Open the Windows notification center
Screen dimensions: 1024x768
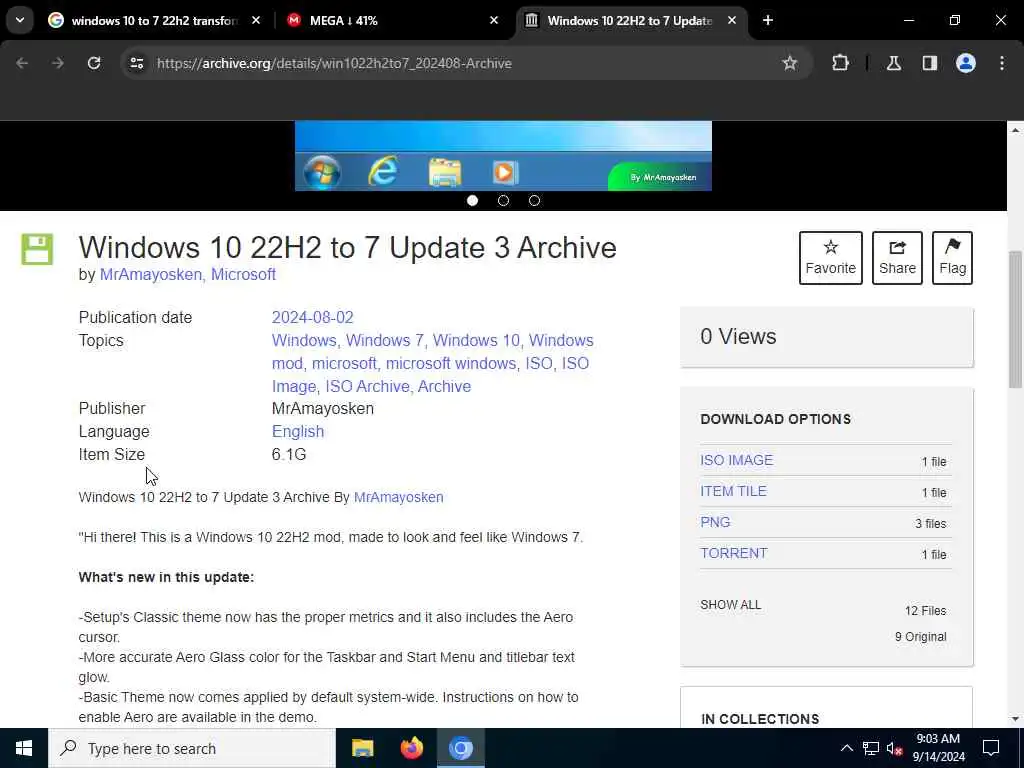[x=991, y=748]
